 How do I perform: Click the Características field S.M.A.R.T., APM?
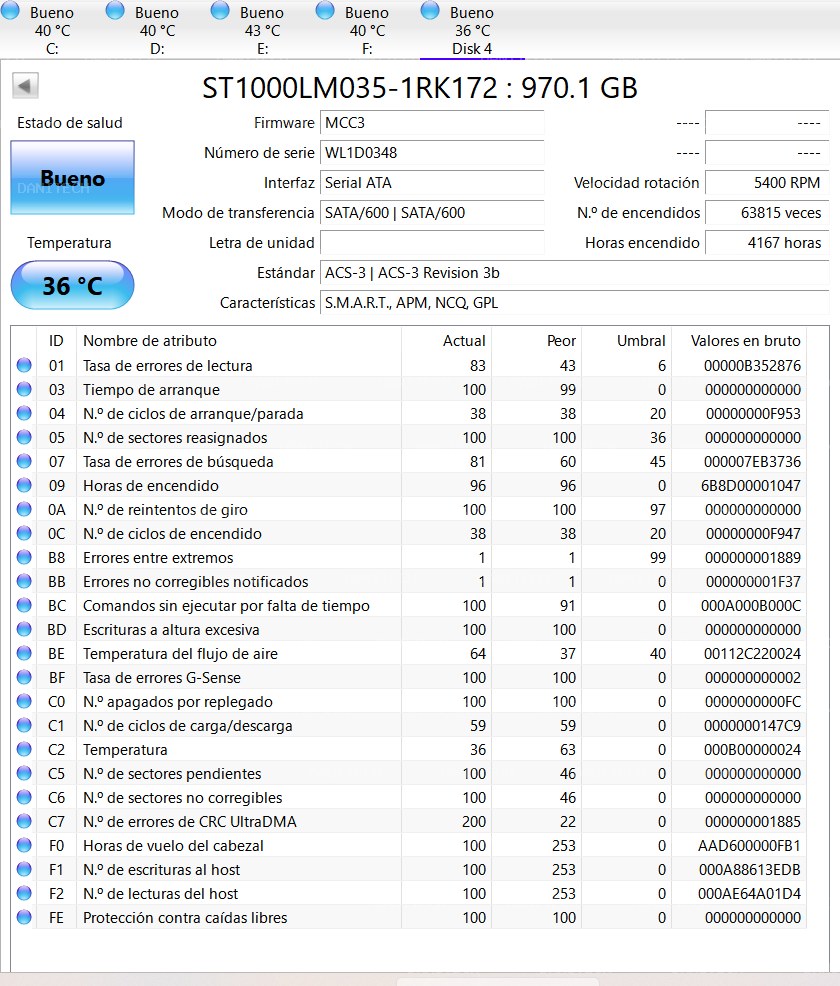coord(575,303)
